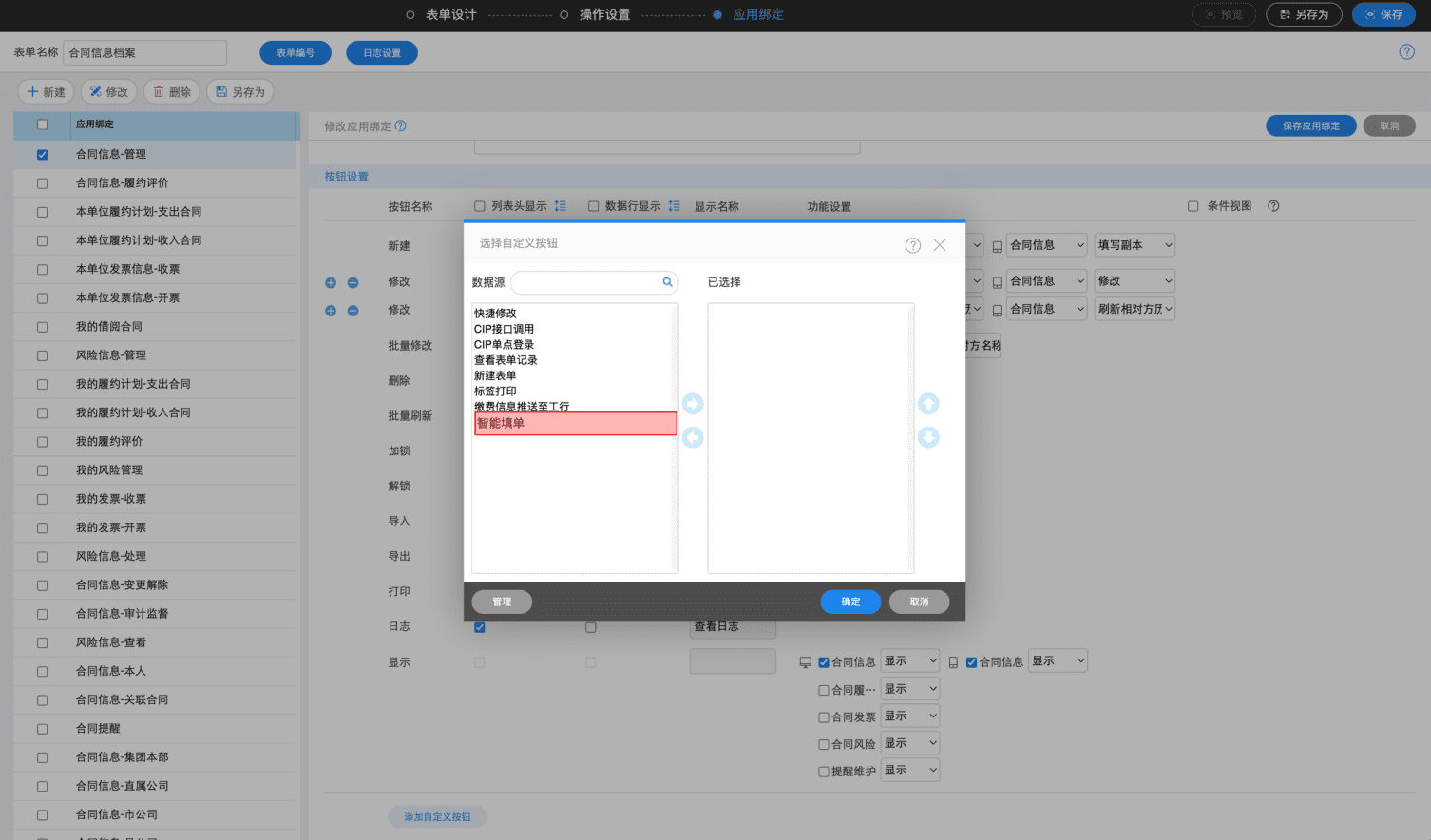The width and height of the screenshot is (1431, 840).
Task: Select the 应用绑定 step in the top bar
Action: point(758,14)
